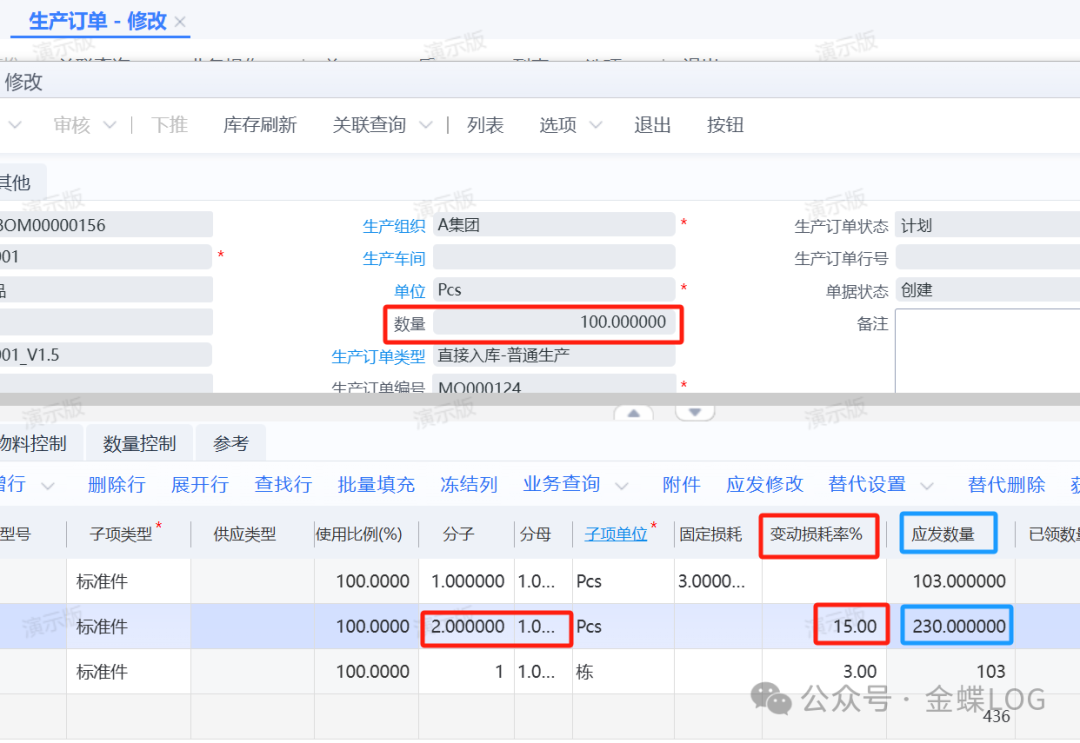Select the 变动损耗率 cell showing 15.00
Image resolution: width=1080 pixels, height=743 pixels.
[845, 627]
